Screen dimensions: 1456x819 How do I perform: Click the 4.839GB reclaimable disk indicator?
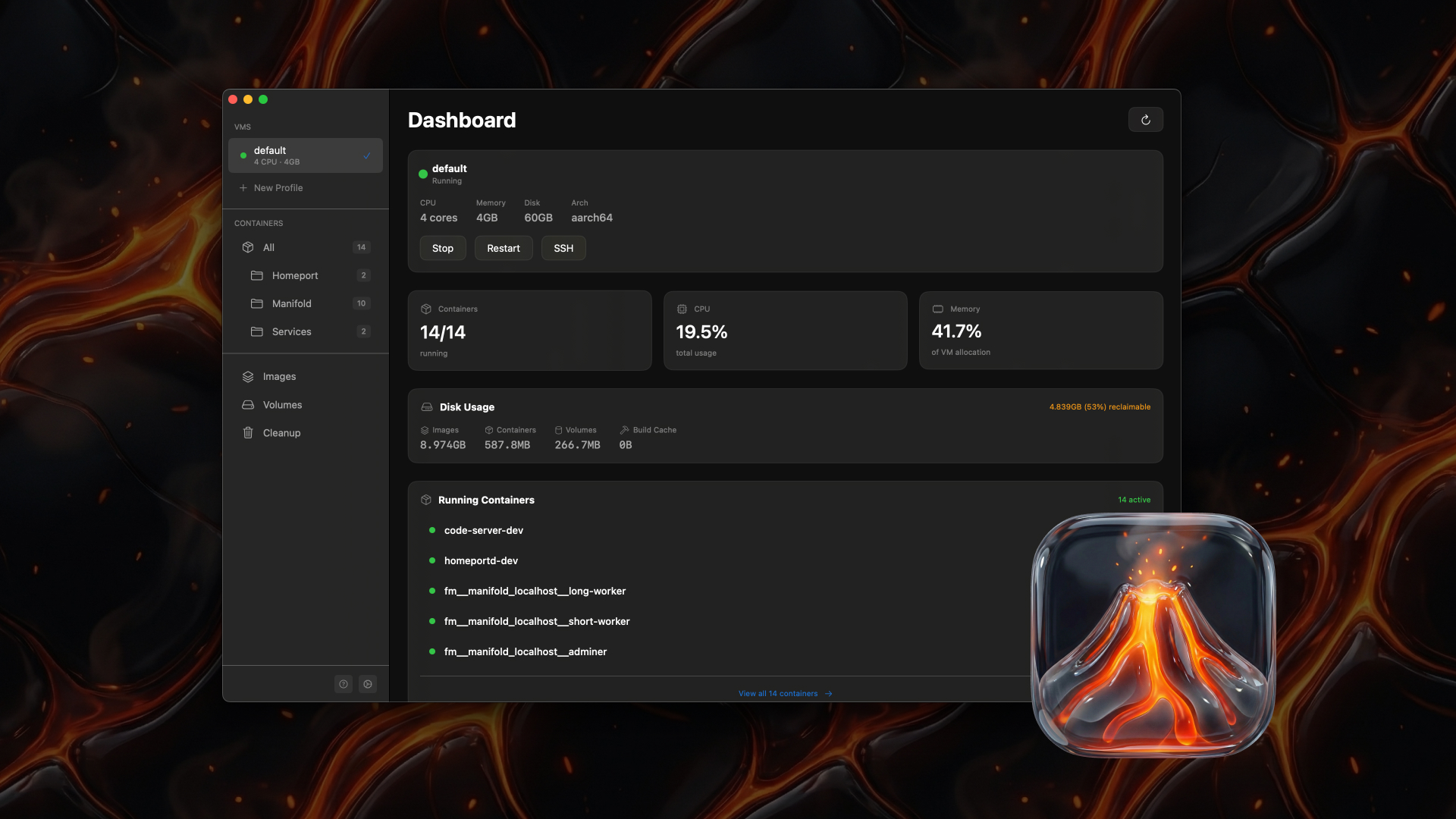[x=1100, y=406]
